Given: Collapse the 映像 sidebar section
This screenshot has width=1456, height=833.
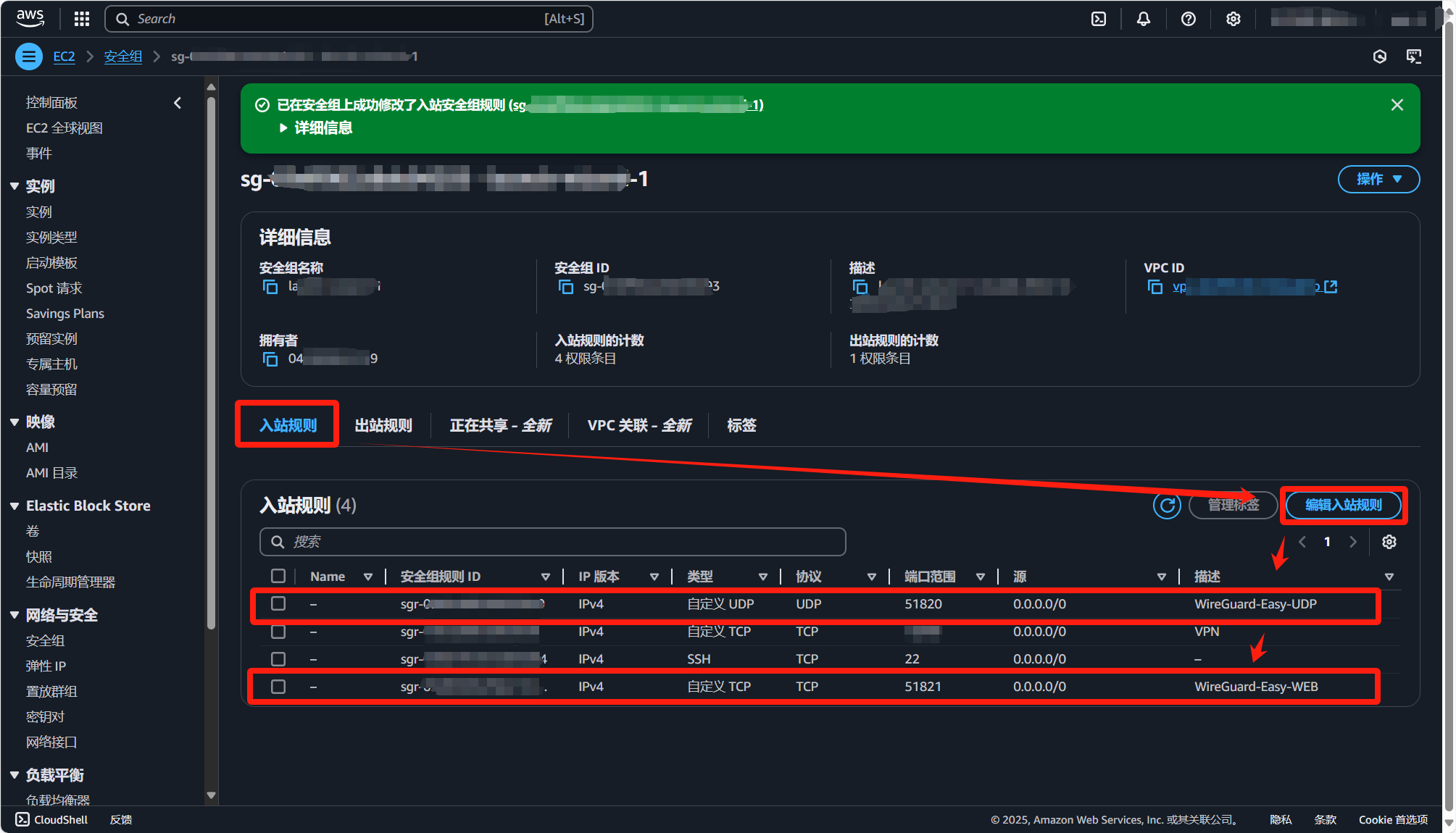Looking at the screenshot, I should coord(14,422).
